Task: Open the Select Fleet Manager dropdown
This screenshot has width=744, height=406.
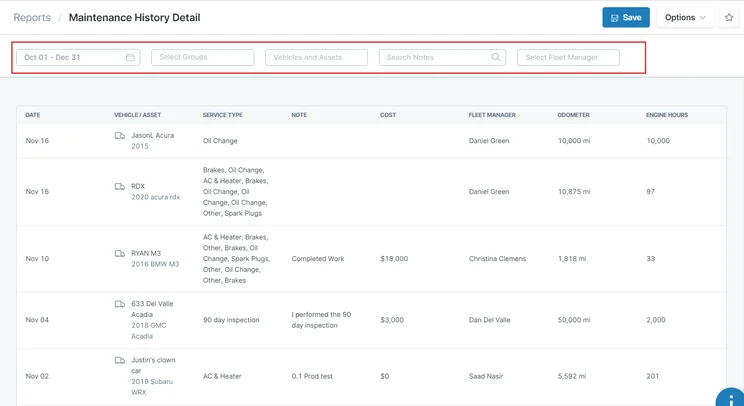Action: pyautogui.click(x=568, y=57)
